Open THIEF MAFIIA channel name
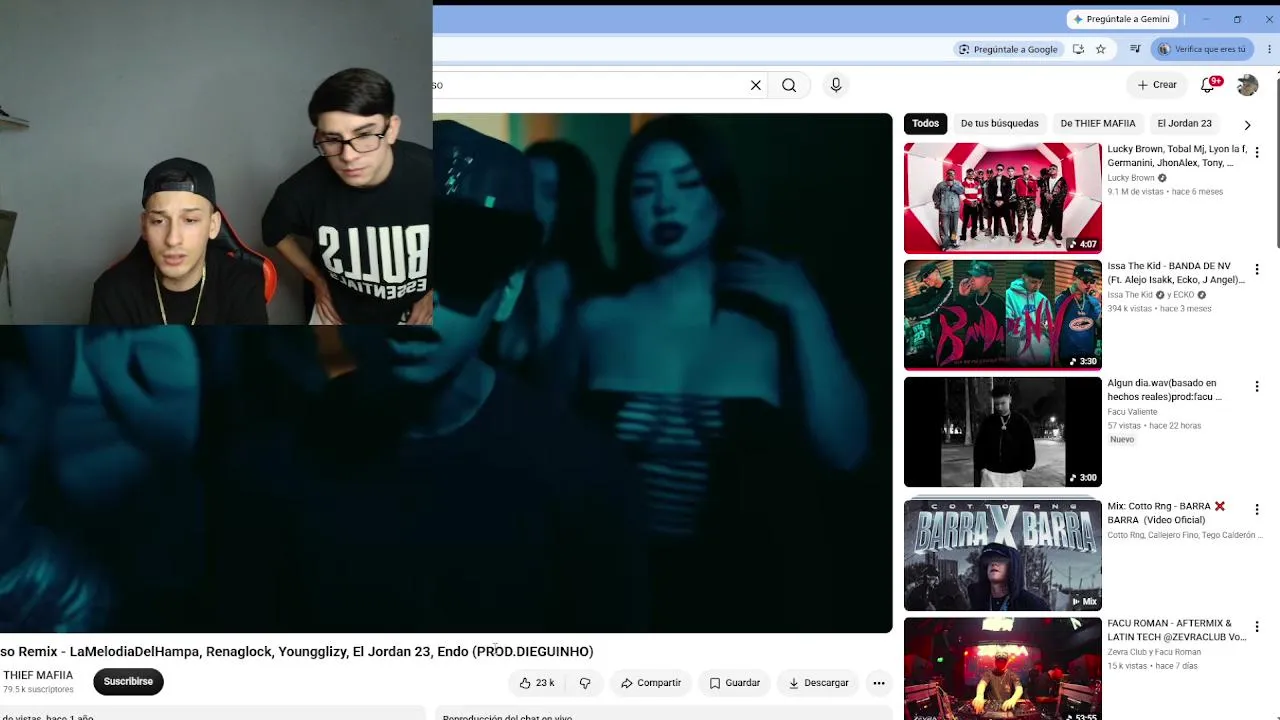Viewport: 1280px width, 720px height. (x=38, y=675)
